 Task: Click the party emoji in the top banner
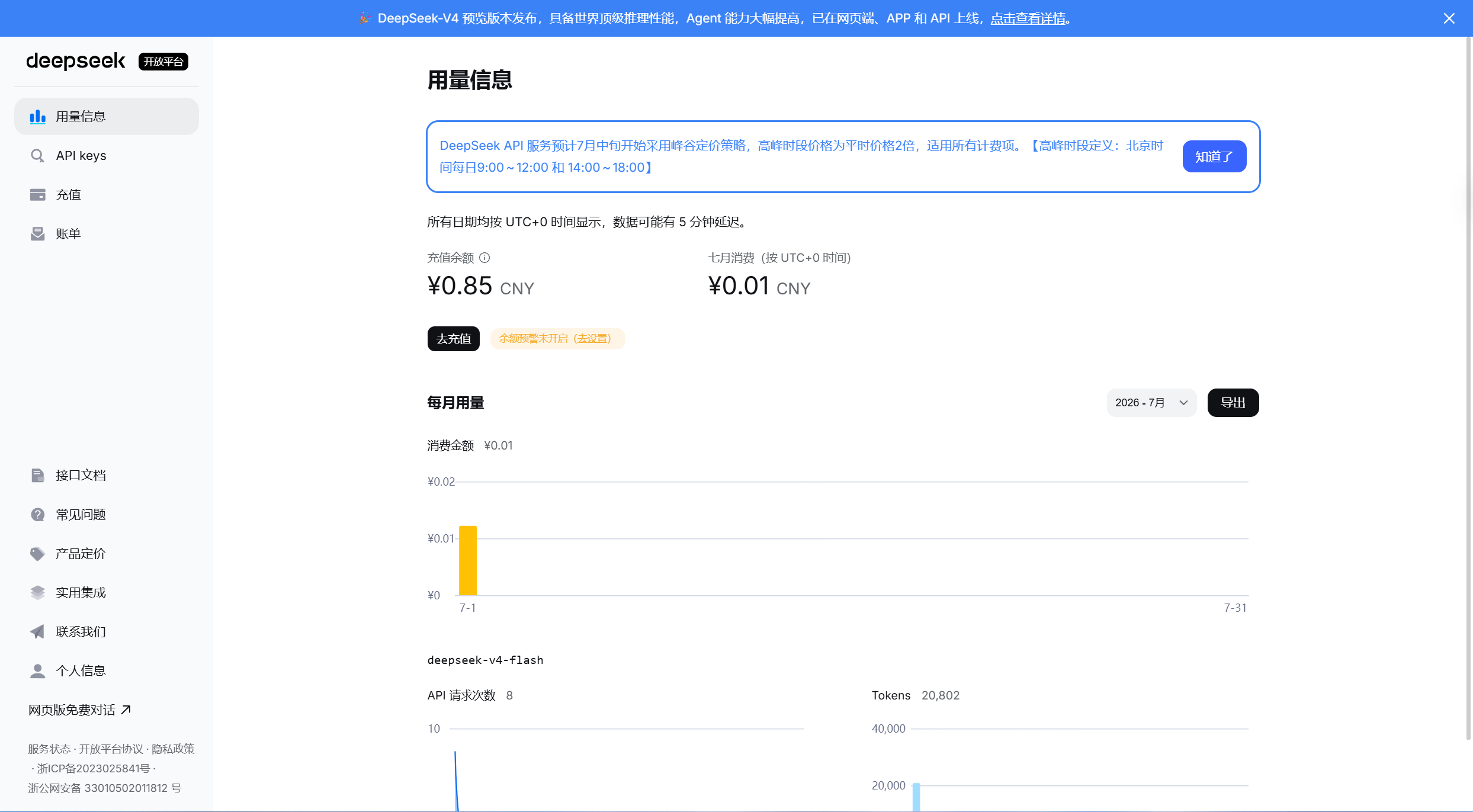pos(365,18)
